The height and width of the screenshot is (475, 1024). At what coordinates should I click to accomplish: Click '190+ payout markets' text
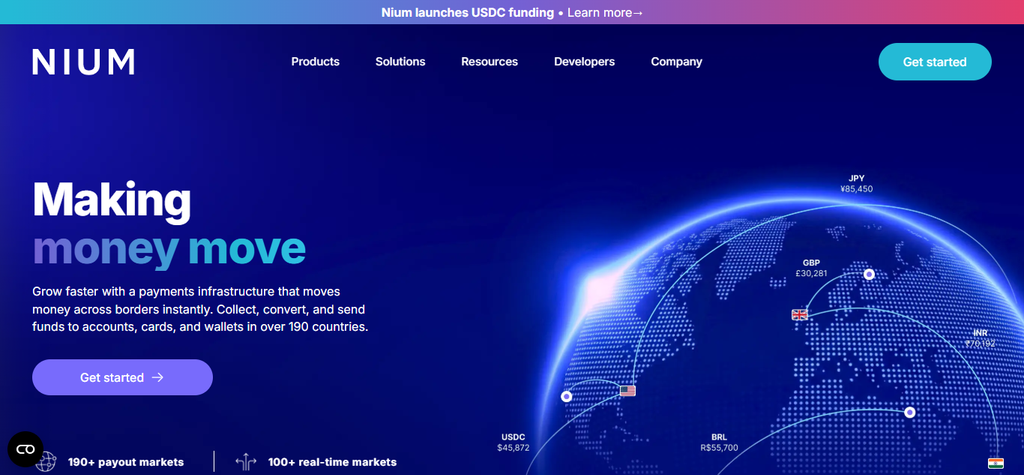pos(126,462)
